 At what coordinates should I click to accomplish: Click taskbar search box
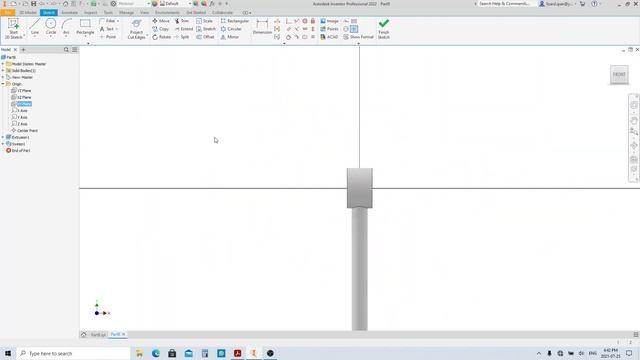click(x=73, y=353)
